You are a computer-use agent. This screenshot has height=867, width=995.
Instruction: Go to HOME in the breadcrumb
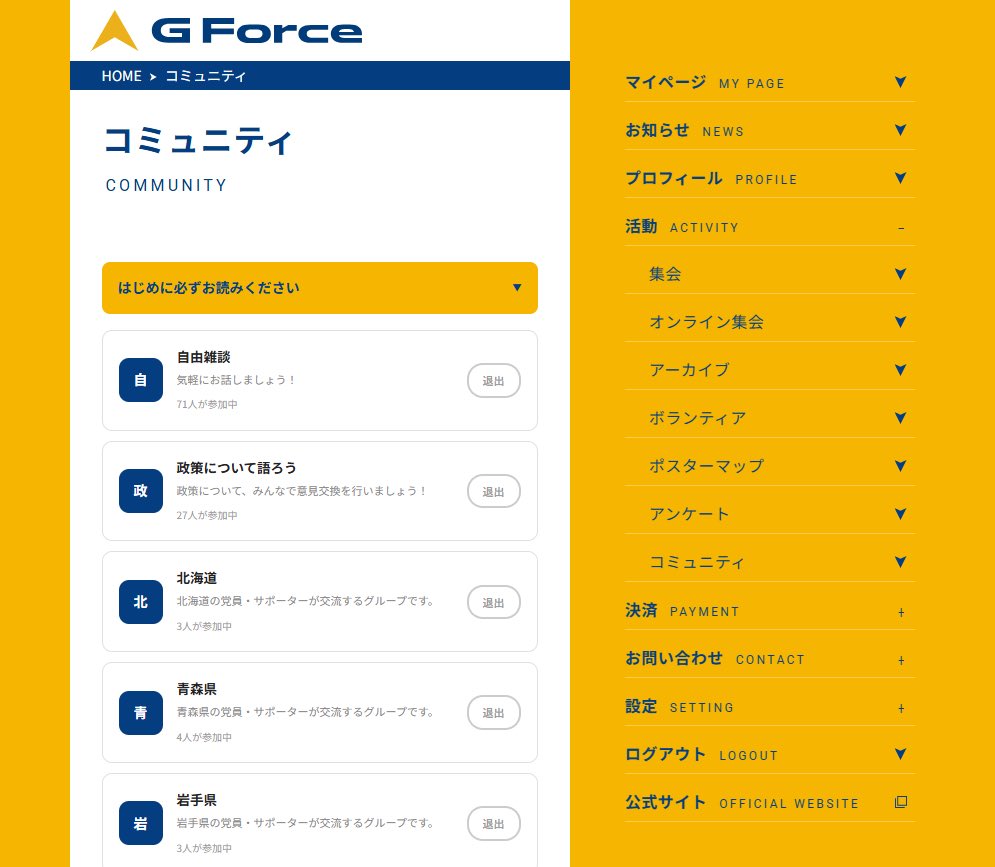point(121,76)
